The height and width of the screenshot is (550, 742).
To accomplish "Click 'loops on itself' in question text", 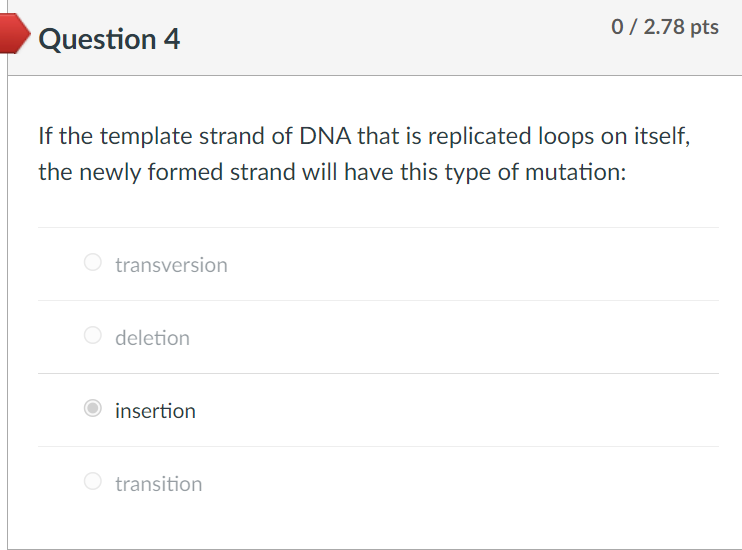I will [613, 136].
